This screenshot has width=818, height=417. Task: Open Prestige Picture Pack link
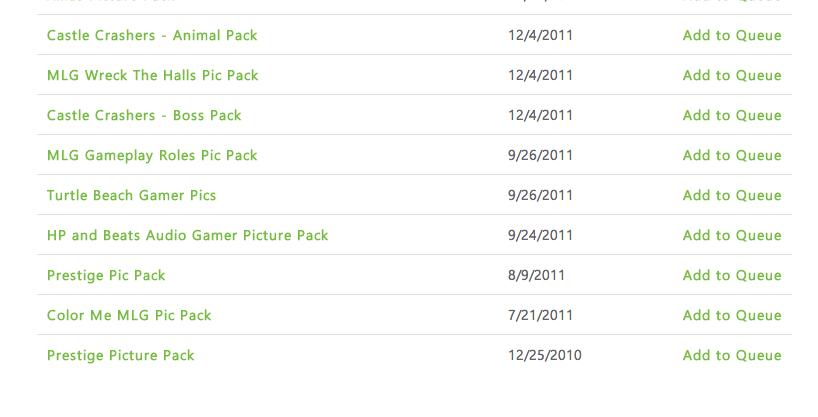[x=121, y=355]
